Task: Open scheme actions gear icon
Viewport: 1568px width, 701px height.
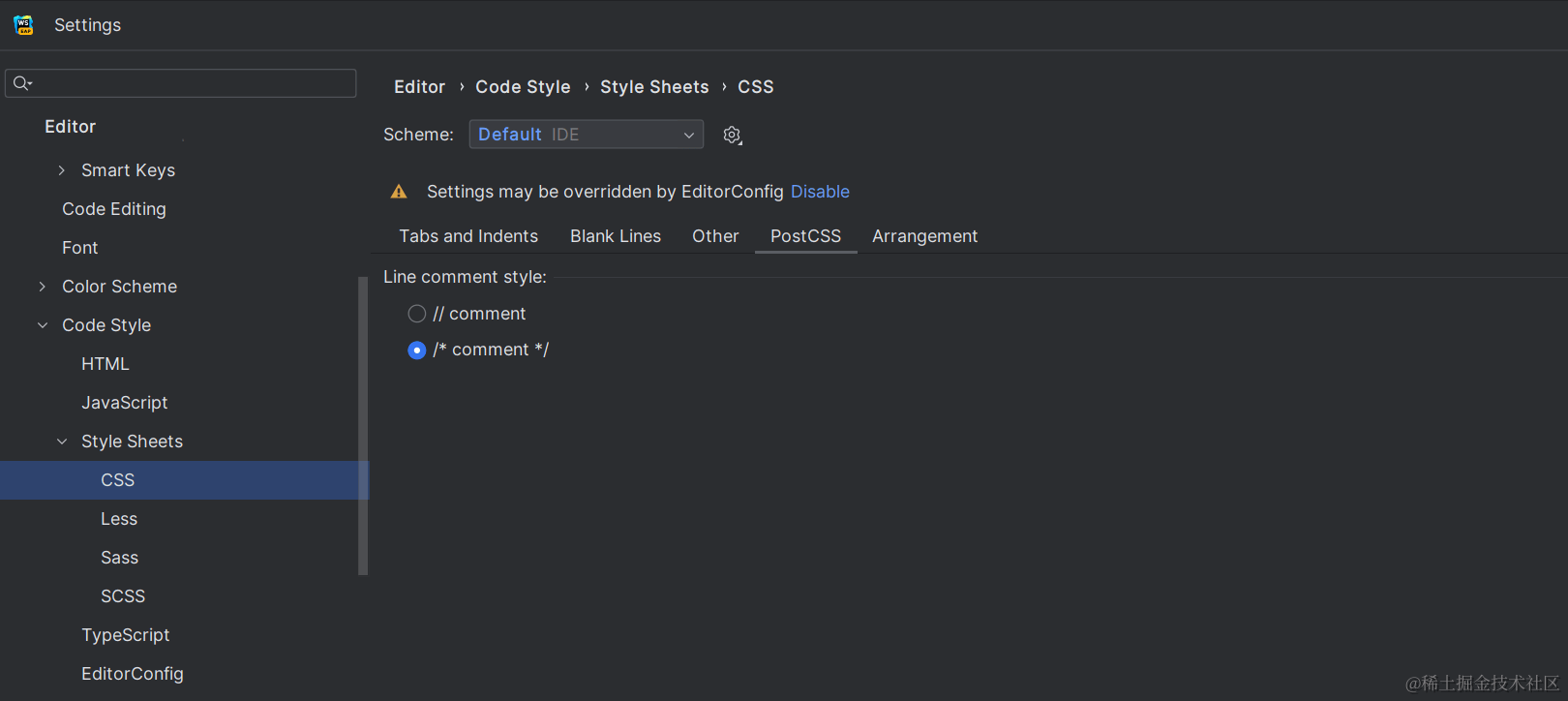Action: click(733, 136)
